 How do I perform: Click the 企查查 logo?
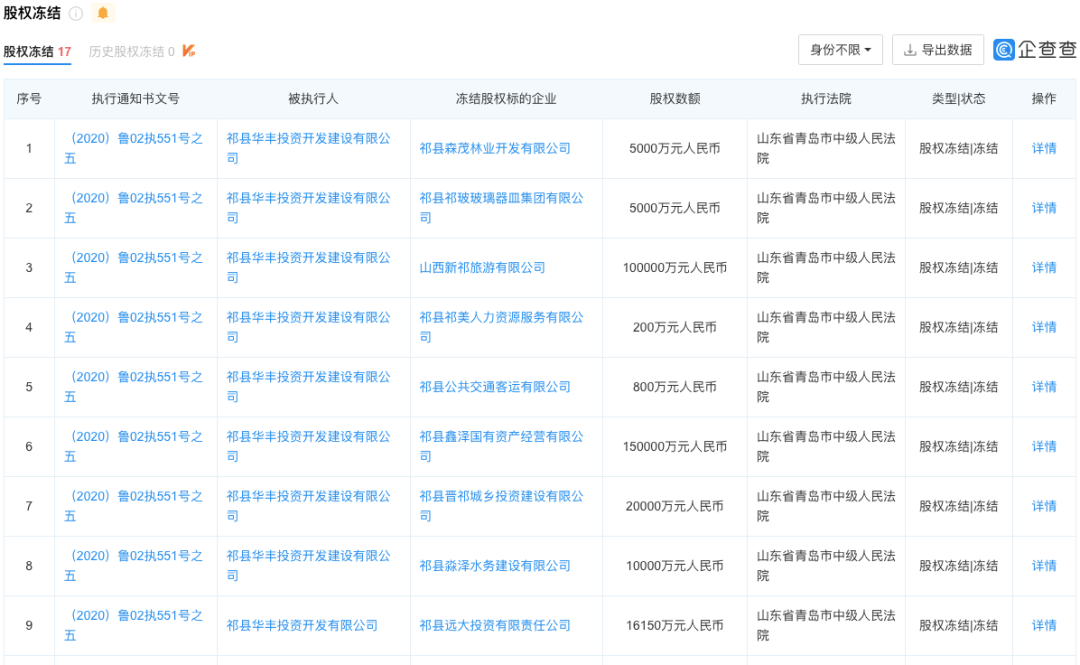click(1034, 50)
